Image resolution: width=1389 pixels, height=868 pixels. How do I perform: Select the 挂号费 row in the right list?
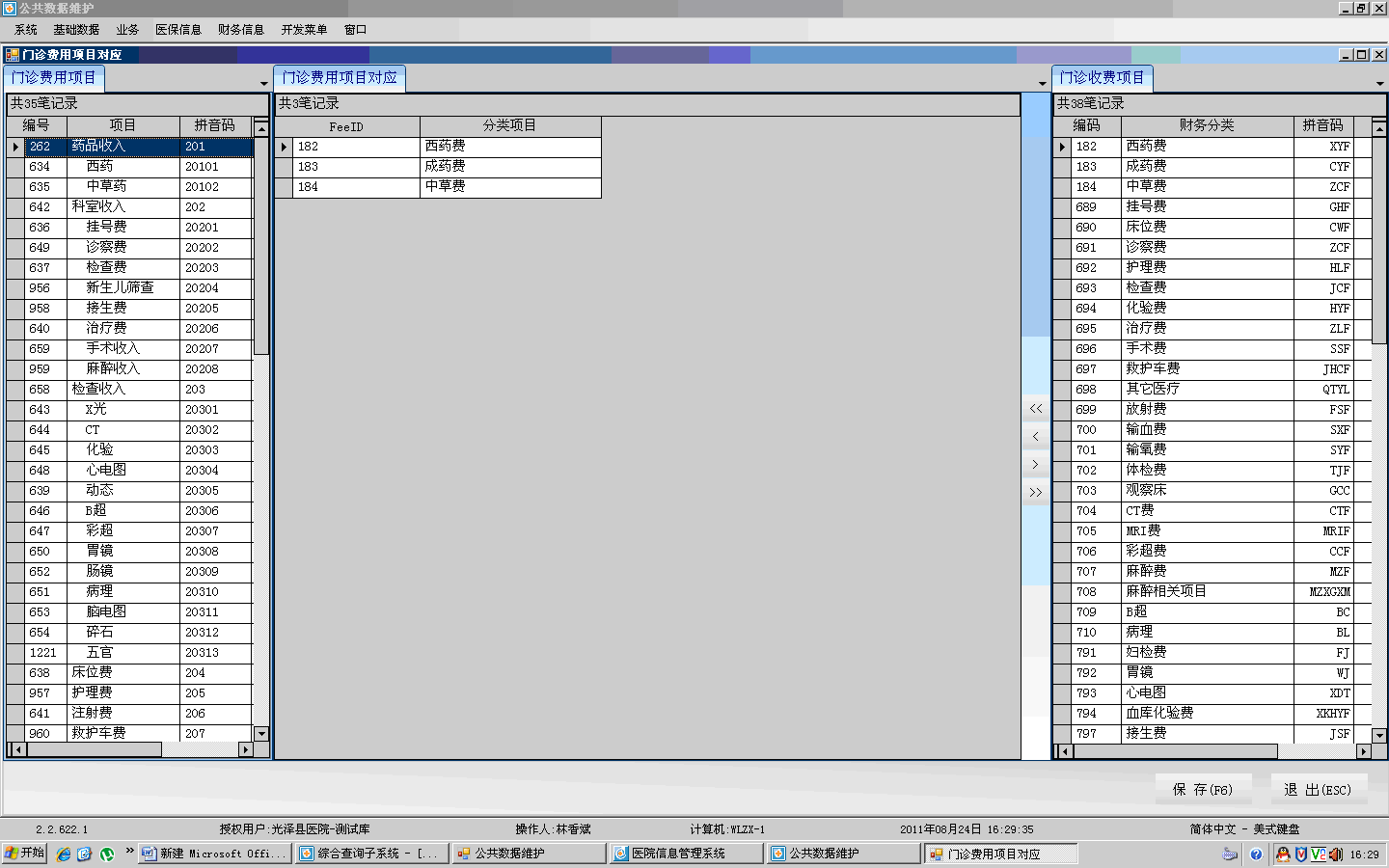[1212, 207]
